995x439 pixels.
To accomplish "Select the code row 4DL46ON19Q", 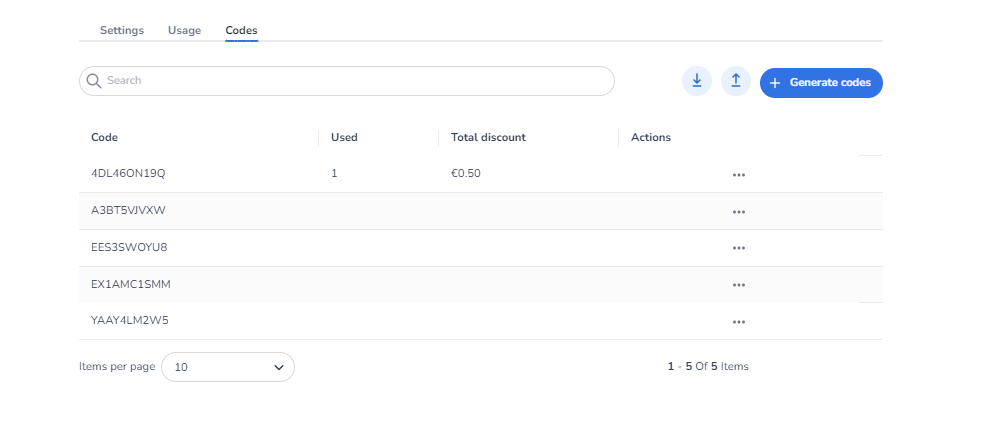I will click(128, 174).
